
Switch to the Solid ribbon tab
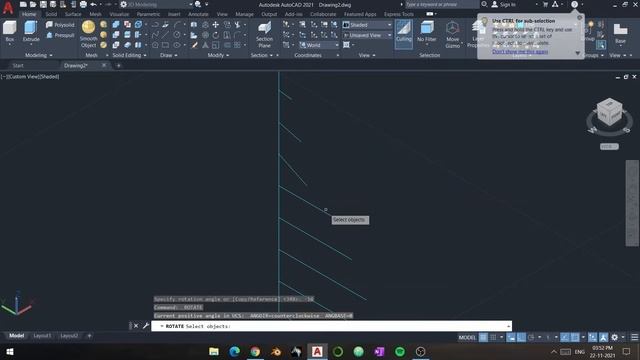pyautogui.click(x=51, y=14)
